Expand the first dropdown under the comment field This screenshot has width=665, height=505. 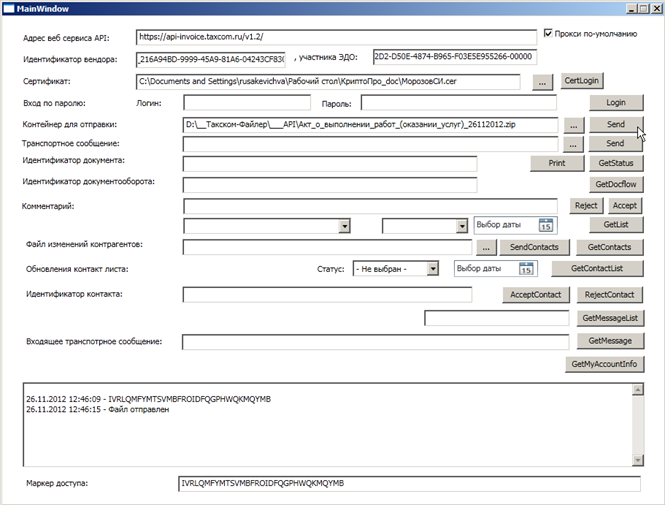pos(344,227)
